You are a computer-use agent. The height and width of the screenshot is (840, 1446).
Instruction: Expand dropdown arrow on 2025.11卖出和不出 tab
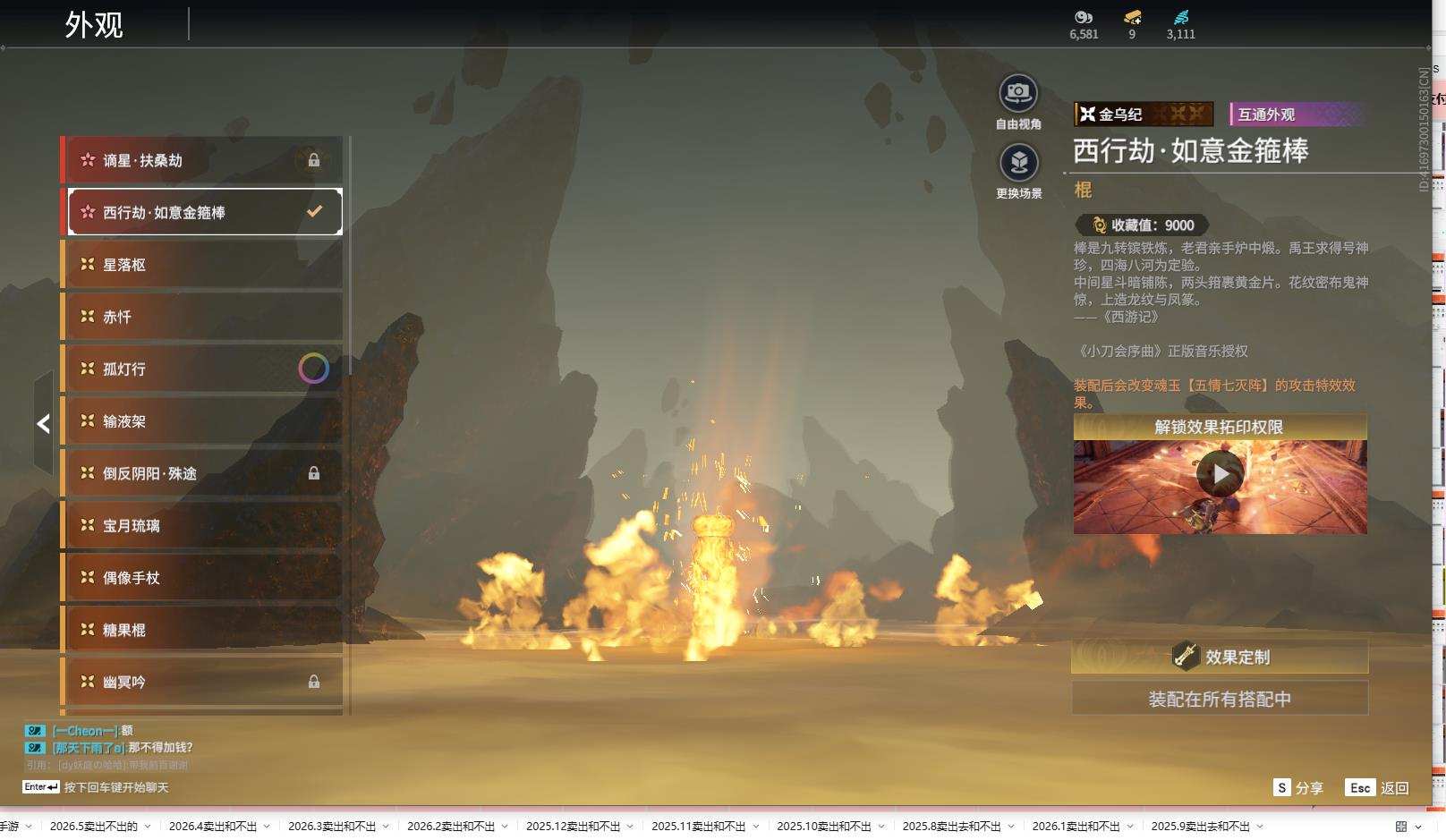click(756, 827)
